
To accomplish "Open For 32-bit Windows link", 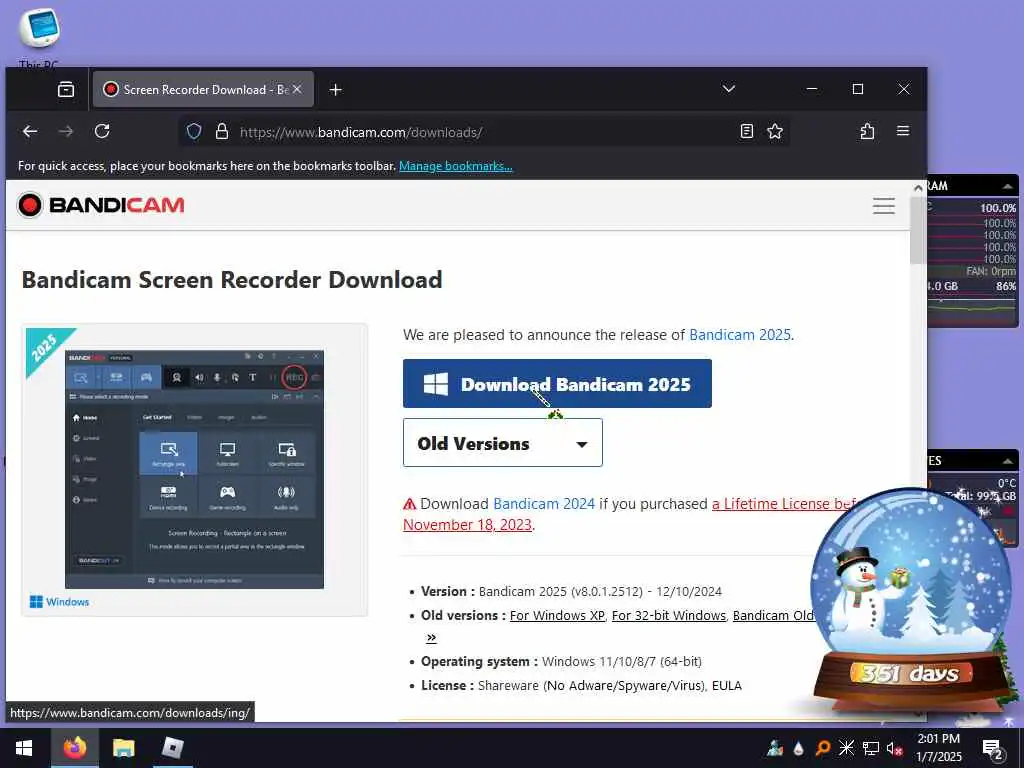I will 669,615.
